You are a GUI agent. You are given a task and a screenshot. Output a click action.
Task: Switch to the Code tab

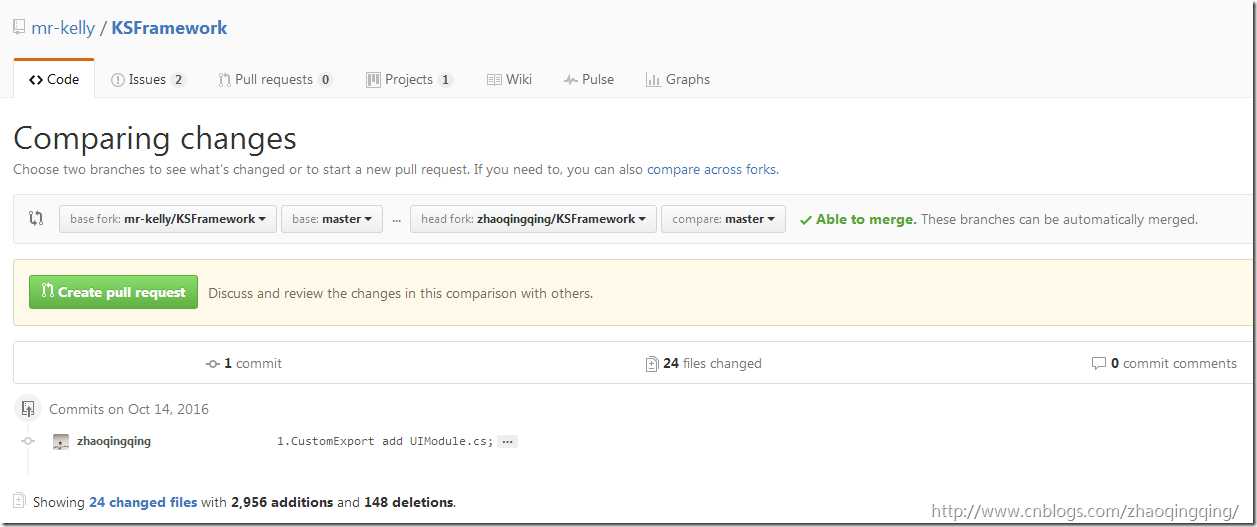coord(54,79)
